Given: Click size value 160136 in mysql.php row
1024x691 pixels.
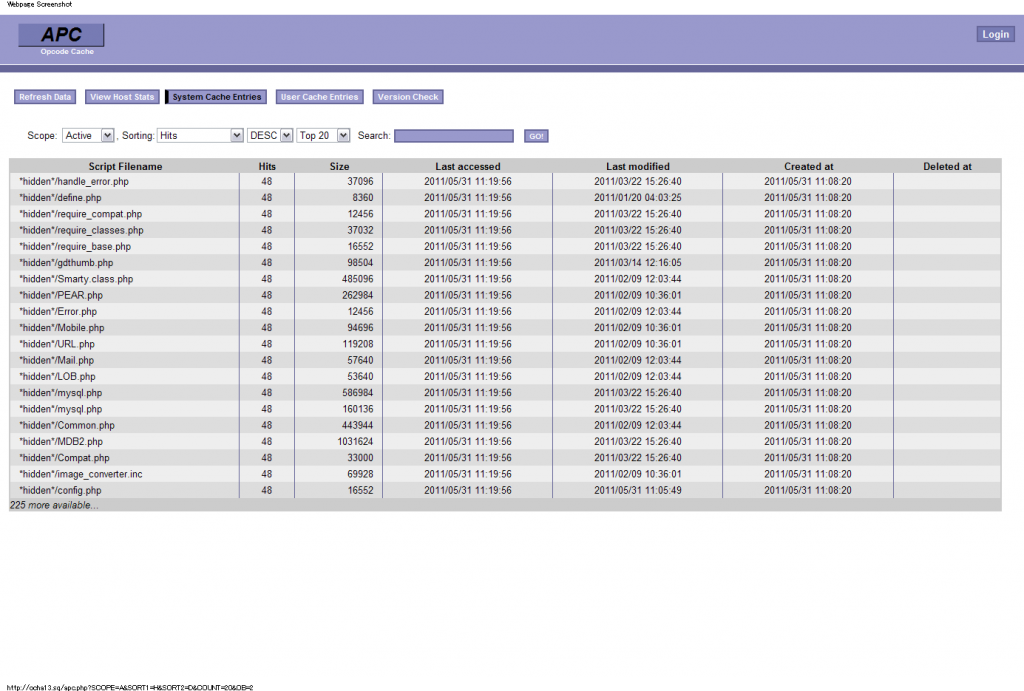Looking at the screenshot, I should pos(358,409).
